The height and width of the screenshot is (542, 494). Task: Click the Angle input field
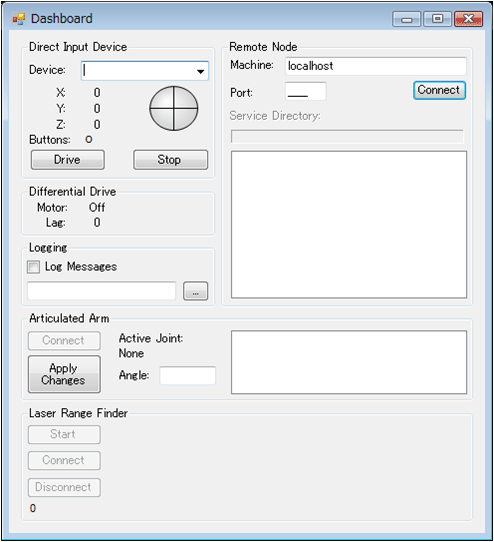(x=188, y=375)
